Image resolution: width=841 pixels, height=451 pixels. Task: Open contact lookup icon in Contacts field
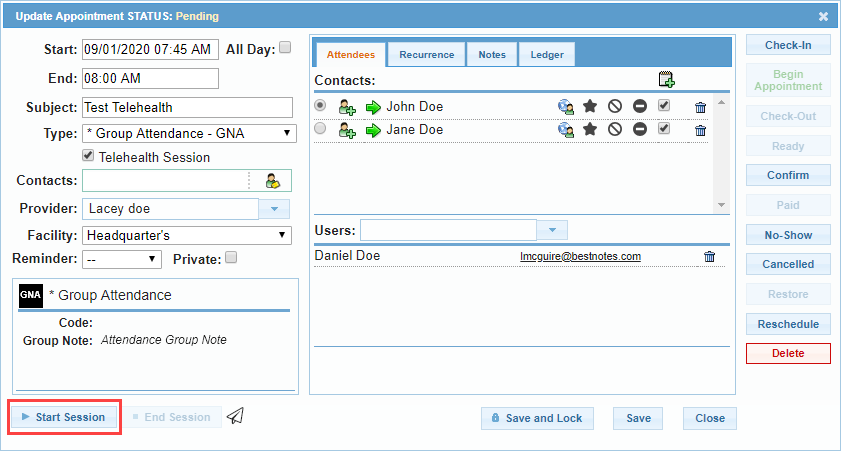point(272,181)
